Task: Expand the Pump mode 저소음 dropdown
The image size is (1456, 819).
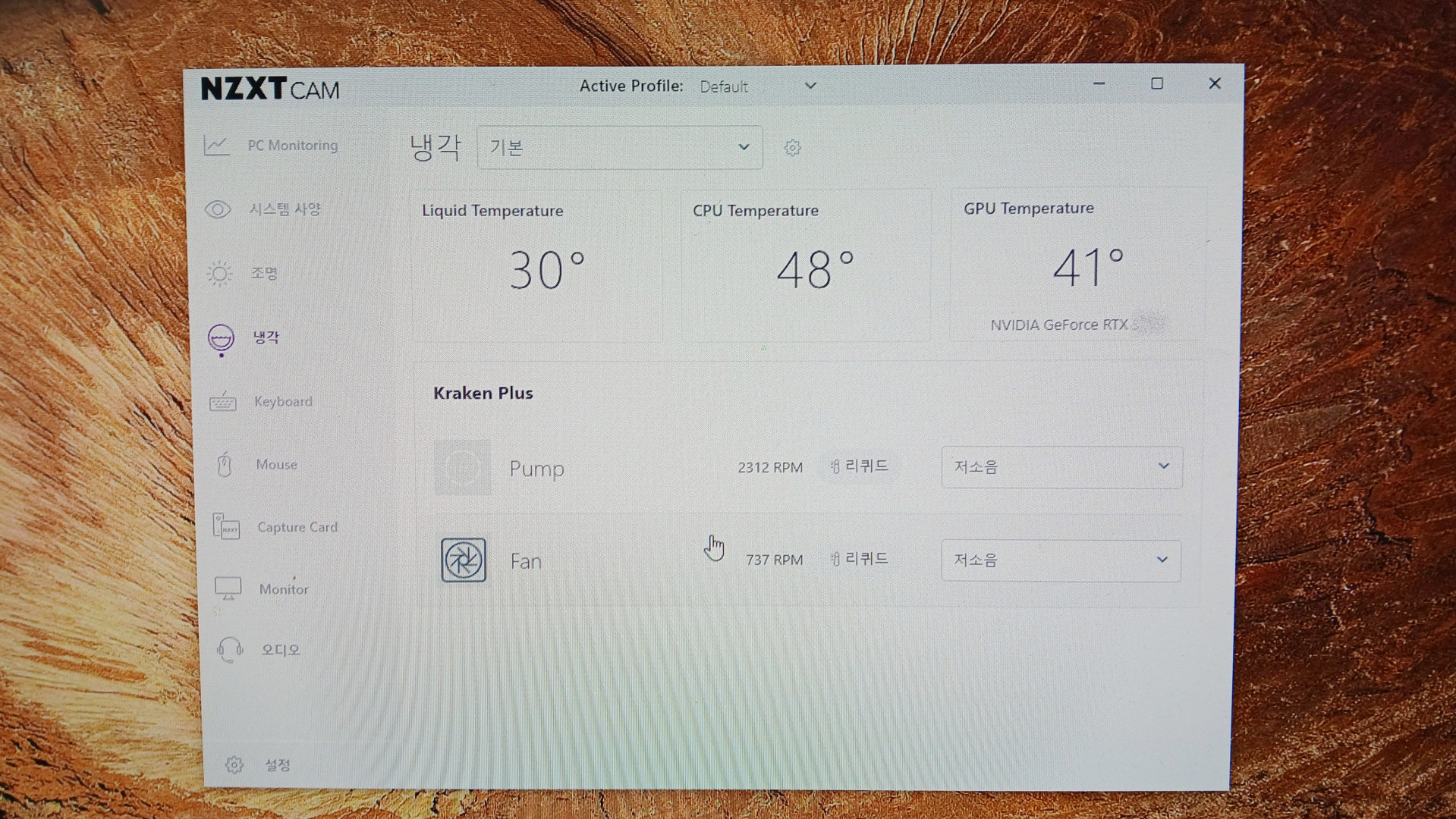Action: pyautogui.click(x=1061, y=467)
